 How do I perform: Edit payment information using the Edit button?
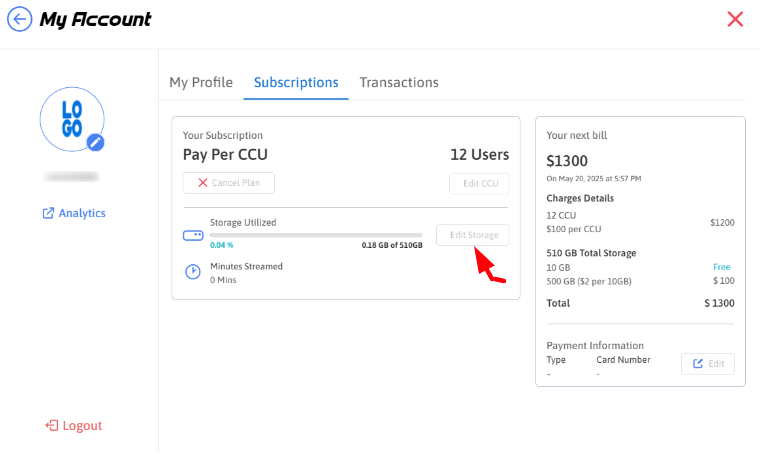point(707,364)
